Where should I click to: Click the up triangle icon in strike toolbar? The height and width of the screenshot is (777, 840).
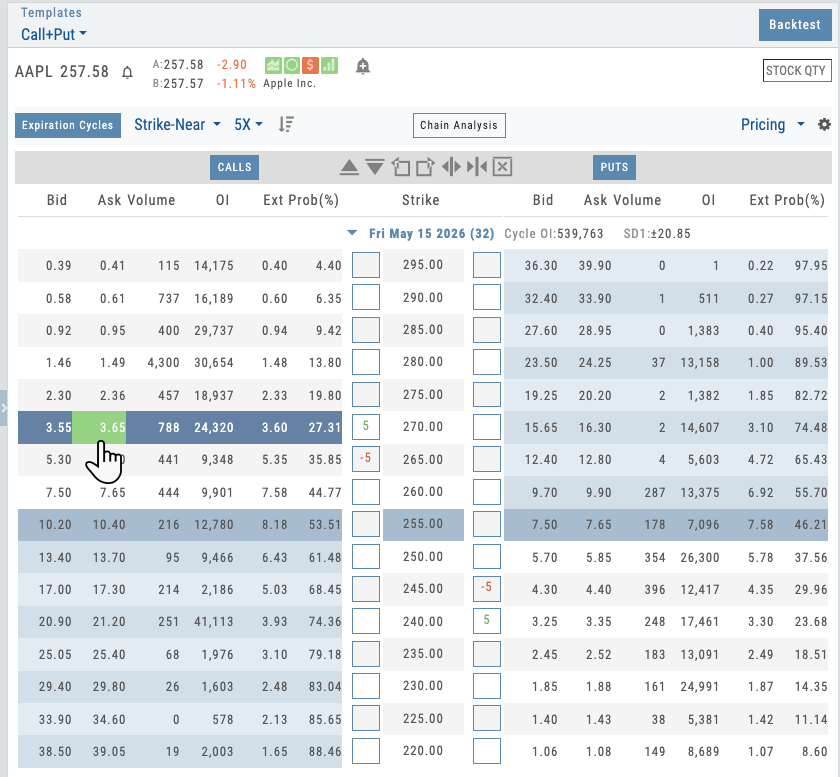(x=348, y=167)
